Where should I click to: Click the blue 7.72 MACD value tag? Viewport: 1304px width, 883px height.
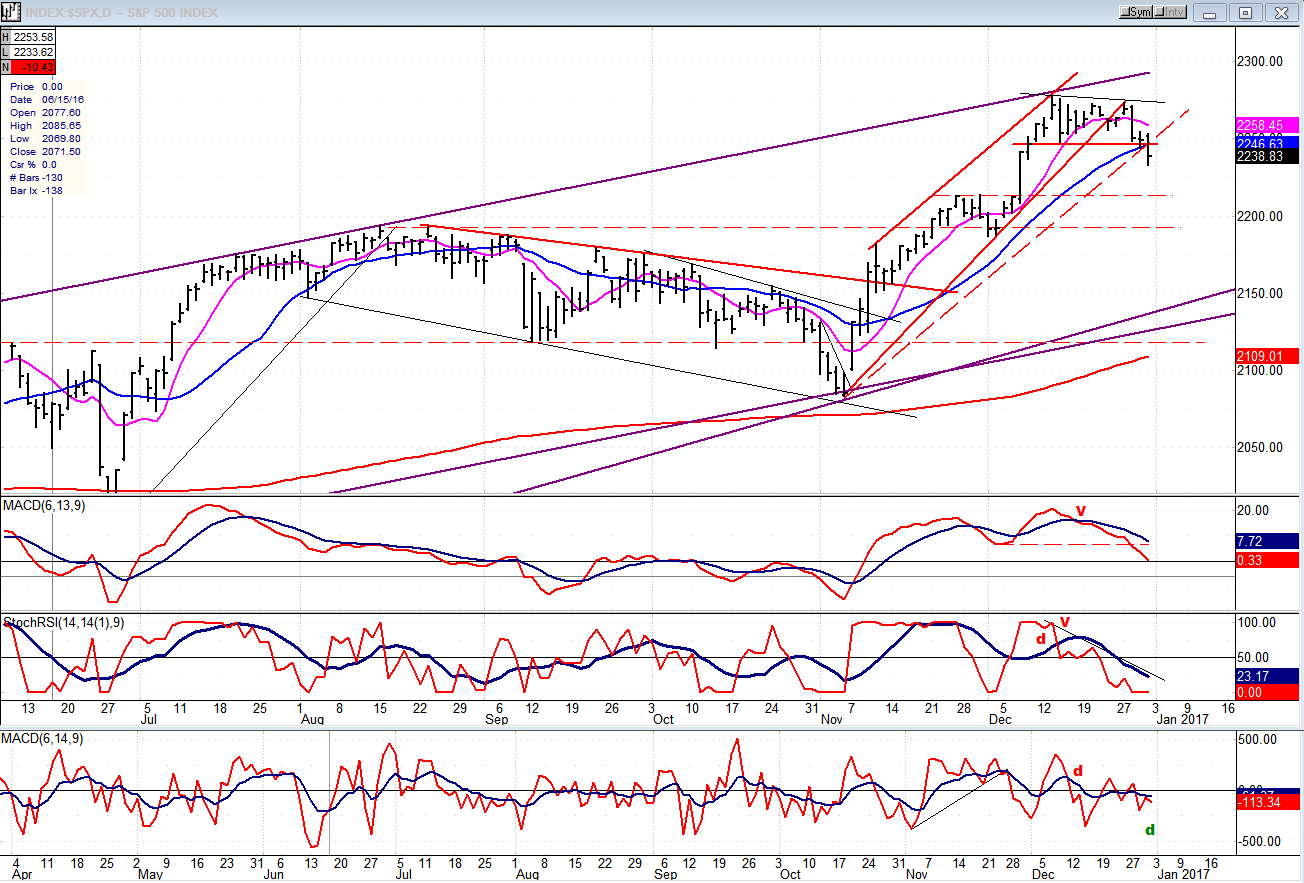pos(1266,541)
